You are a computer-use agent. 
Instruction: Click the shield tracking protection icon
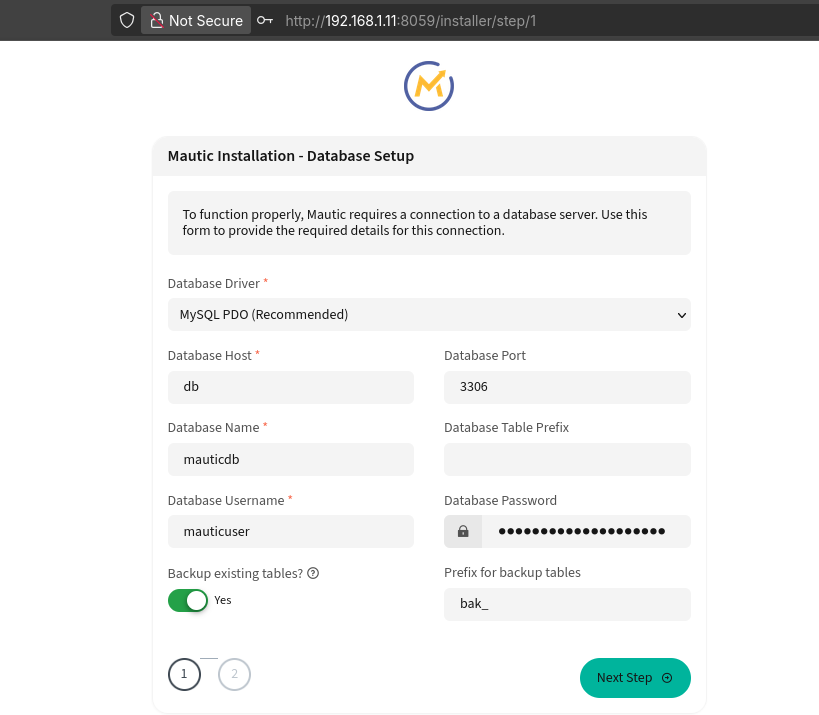(x=127, y=20)
